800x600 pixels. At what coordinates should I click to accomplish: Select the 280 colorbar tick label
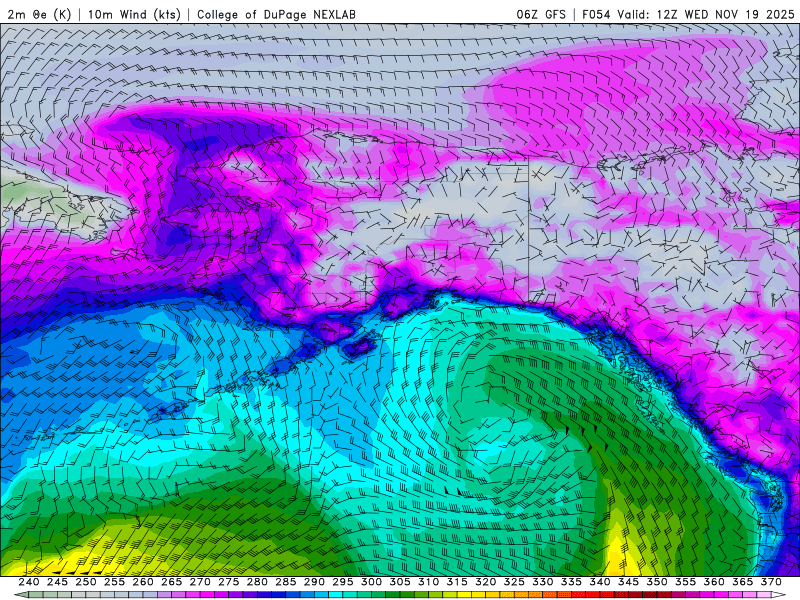click(x=257, y=582)
